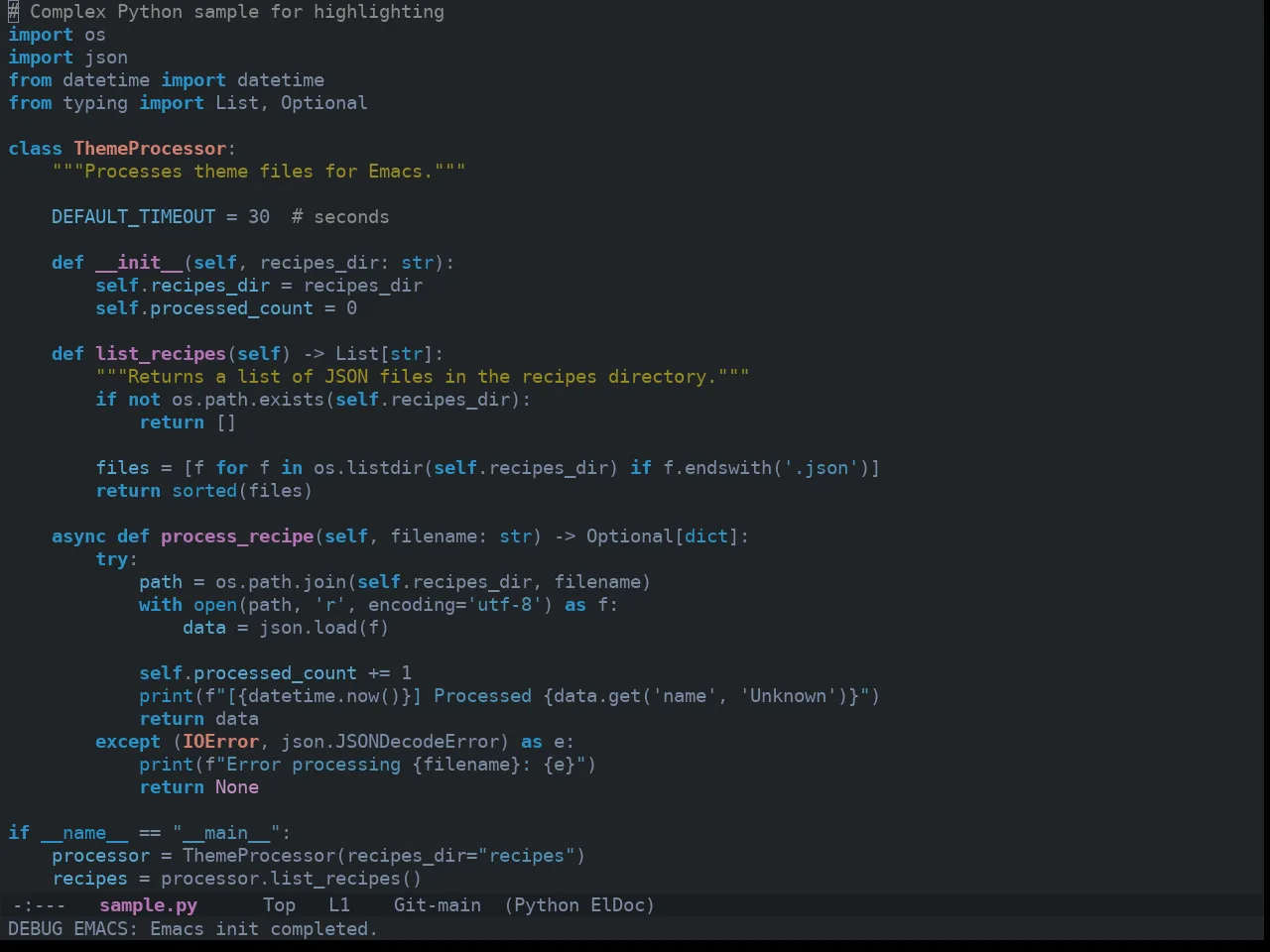Click the 'process_recipe' function definition name
The width and height of the screenshot is (1270, 952).
(x=237, y=536)
